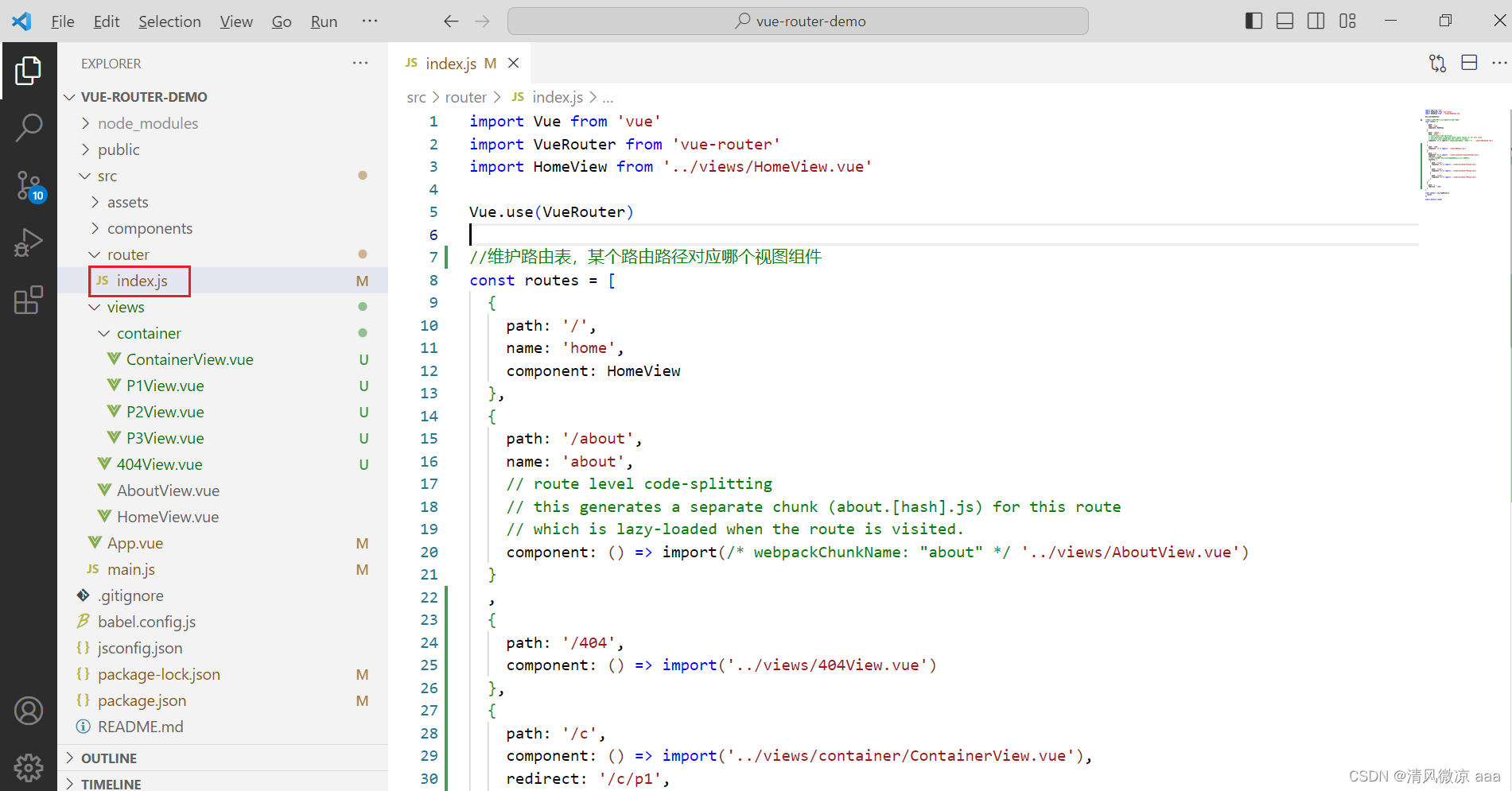Click the VS Code logo icon
Viewport: 1512px width, 791px height.
pyautogui.click(x=21, y=21)
